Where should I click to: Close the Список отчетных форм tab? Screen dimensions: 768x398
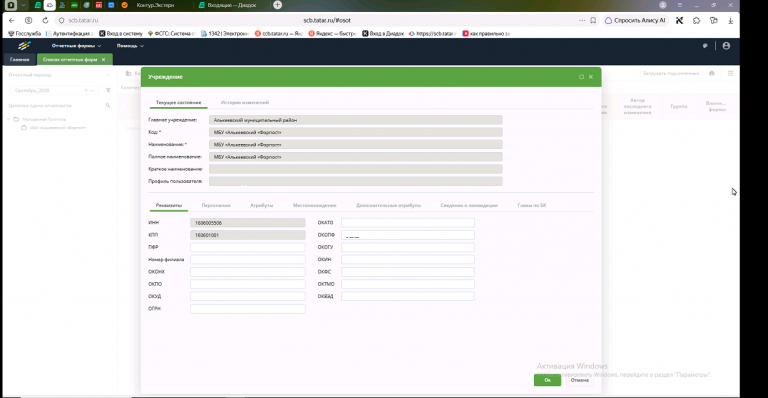click(103, 60)
